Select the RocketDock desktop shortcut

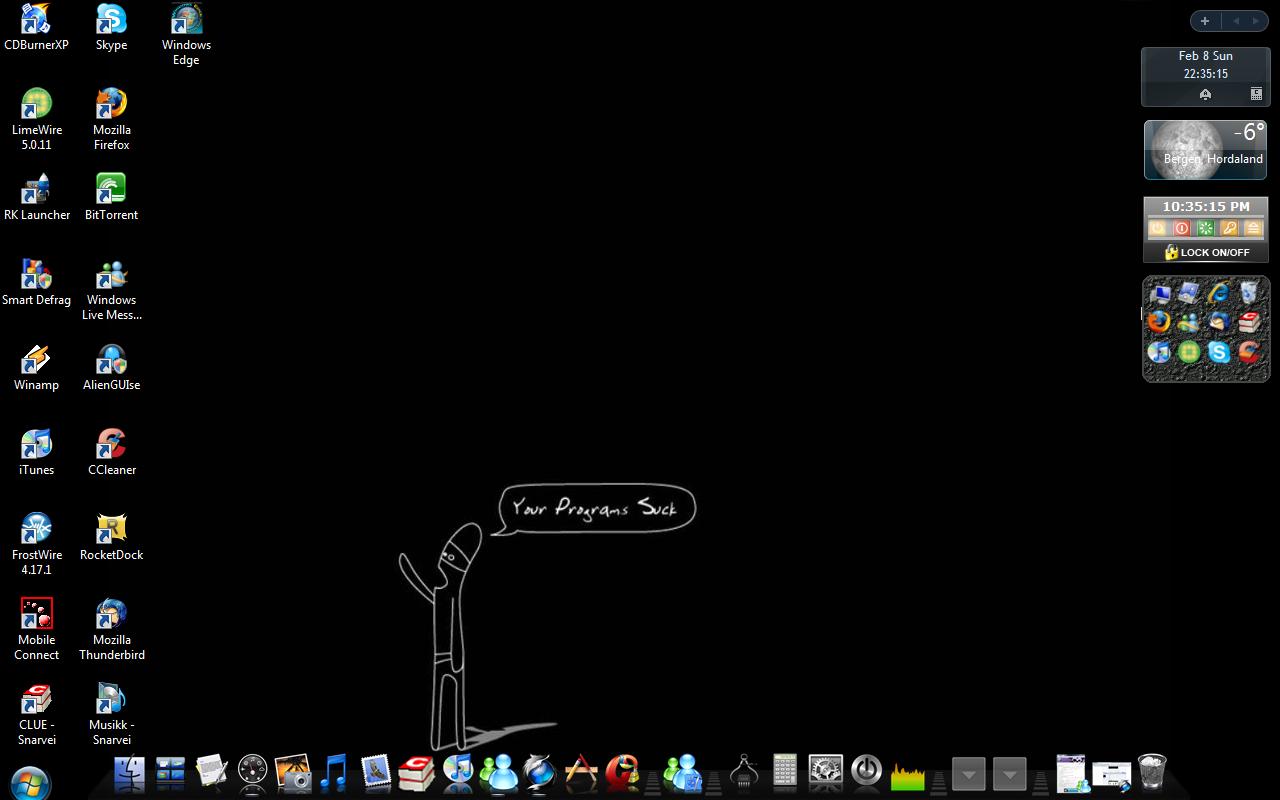(x=111, y=537)
